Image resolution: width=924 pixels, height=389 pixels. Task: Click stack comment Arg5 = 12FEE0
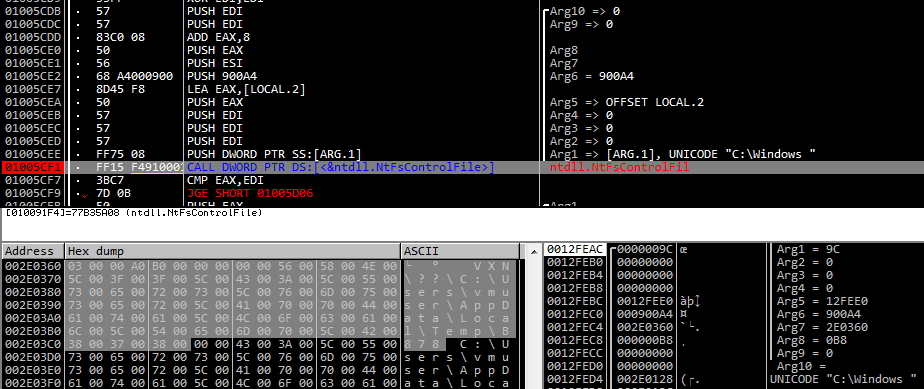823,301
